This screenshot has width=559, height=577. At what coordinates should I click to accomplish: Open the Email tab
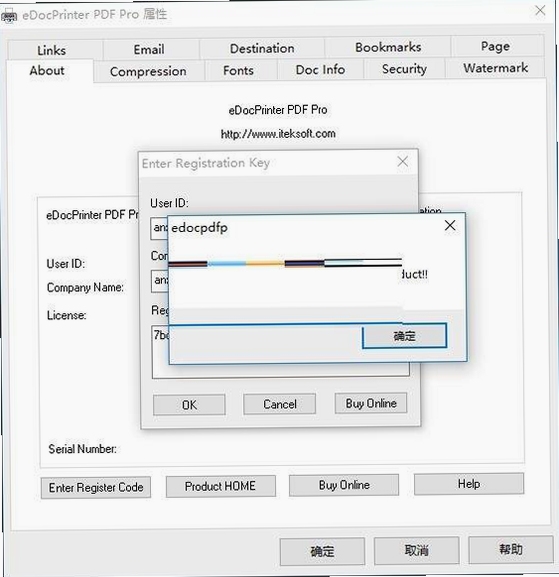click(149, 49)
